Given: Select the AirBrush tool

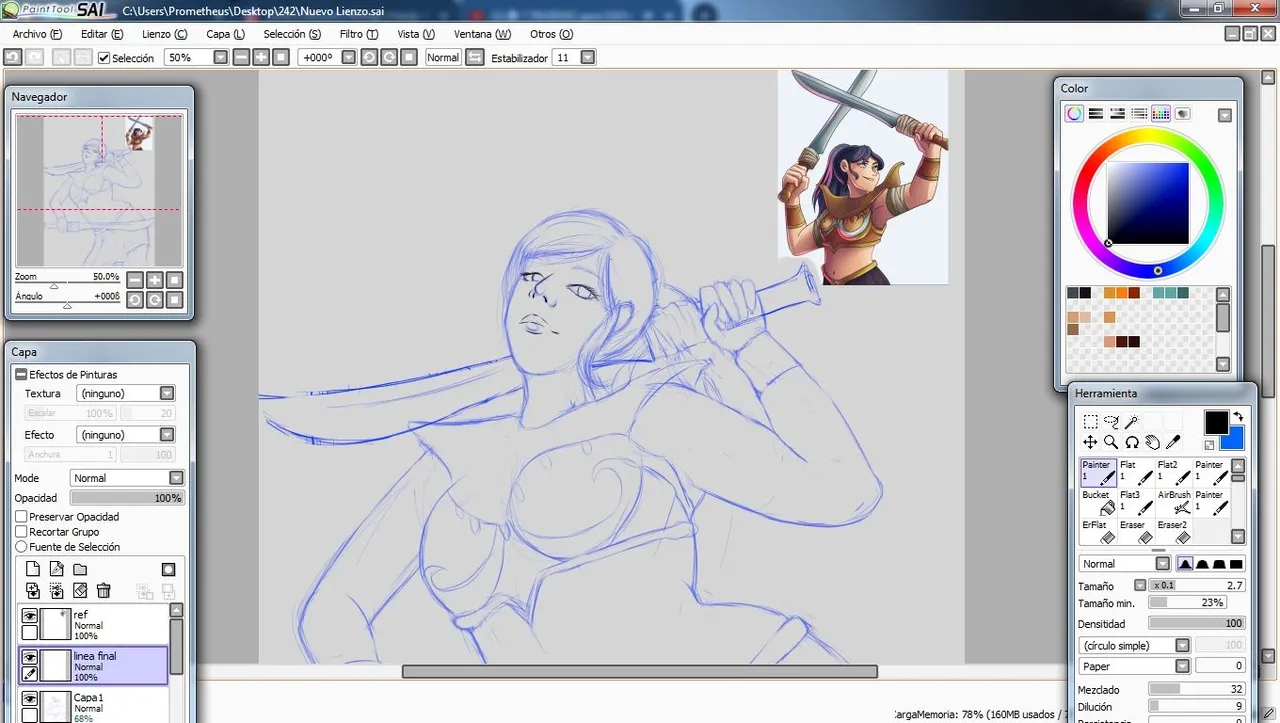Looking at the screenshot, I should pyautogui.click(x=1174, y=502).
